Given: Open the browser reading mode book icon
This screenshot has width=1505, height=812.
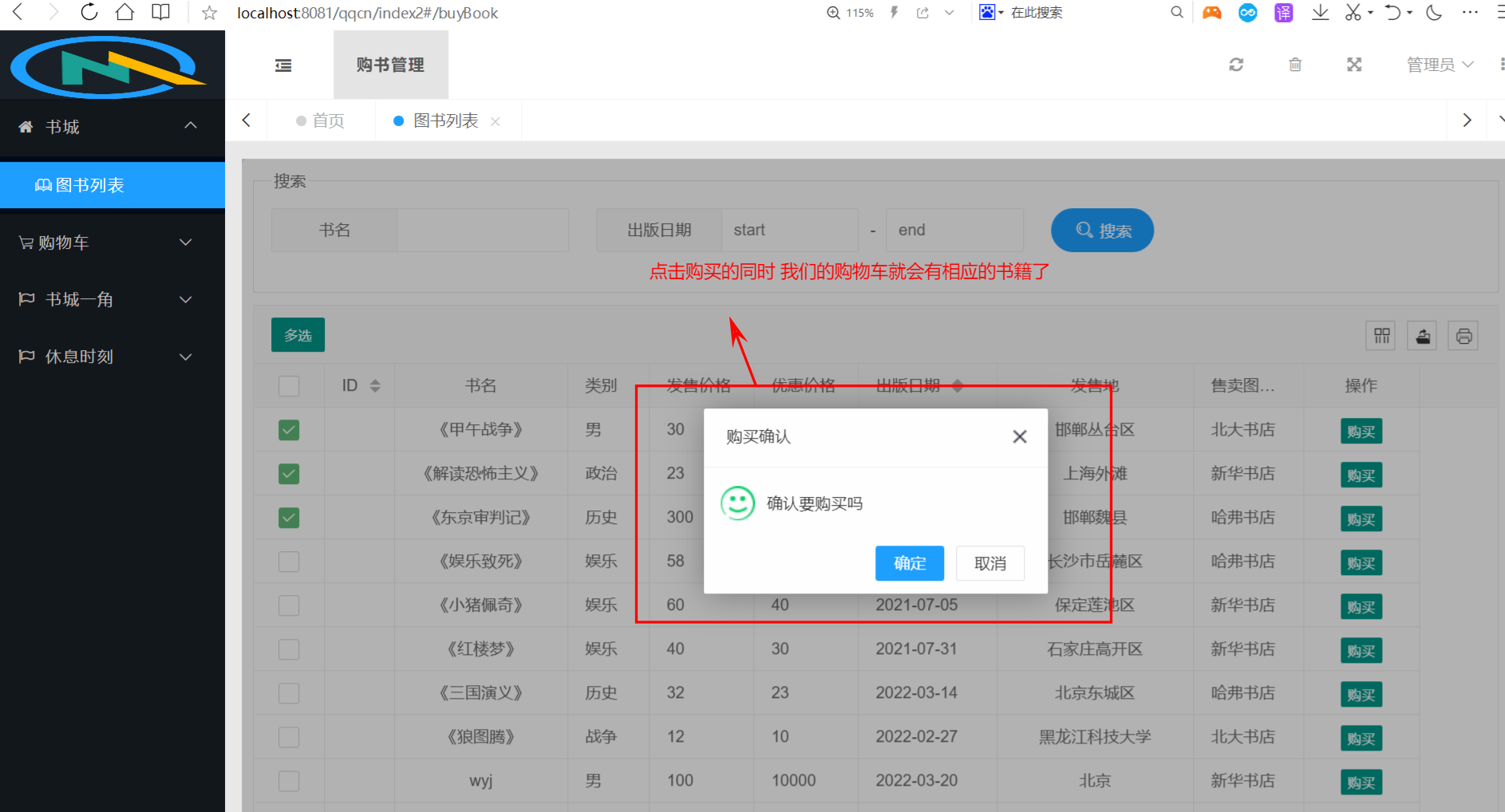Looking at the screenshot, I should (161, 12).
